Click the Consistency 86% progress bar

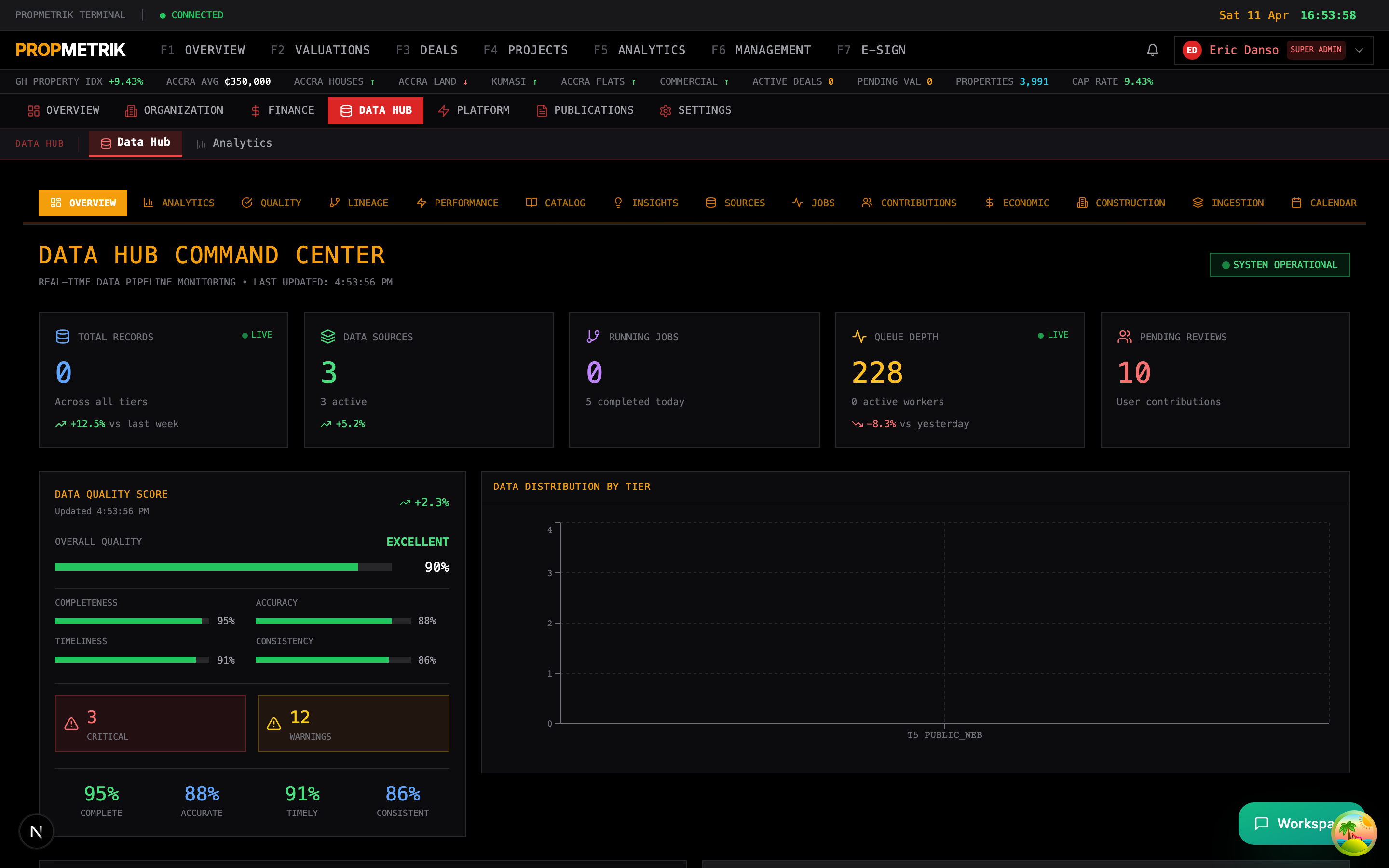(x=333, y=660)
